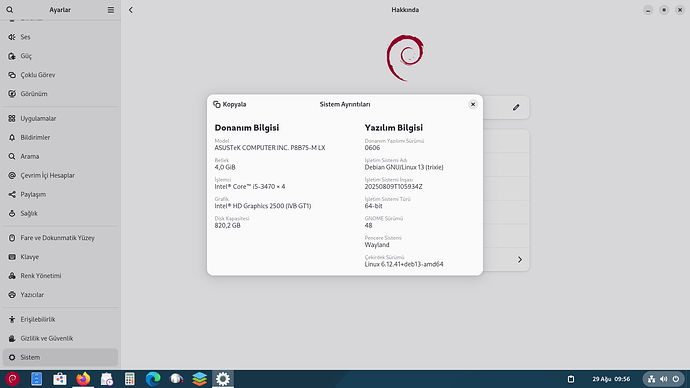
Task: Open Gizlilik ve Güvenlik settings
Action: 60,338
